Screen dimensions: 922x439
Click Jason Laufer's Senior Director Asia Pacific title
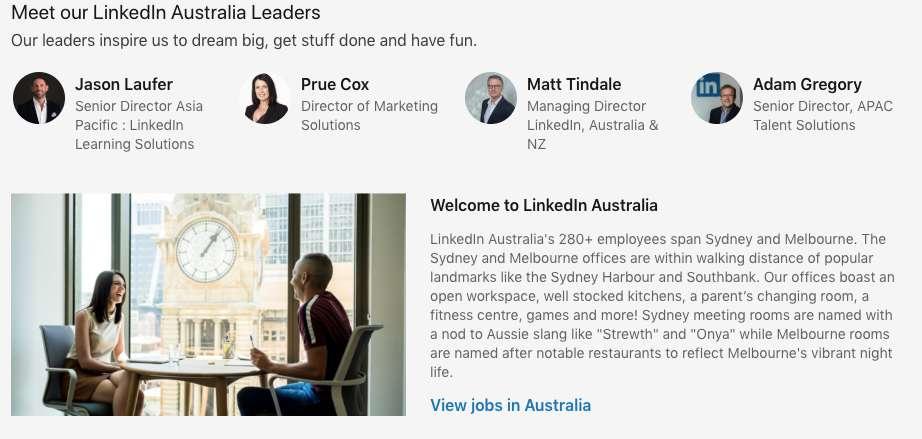[x=138, y=125]
